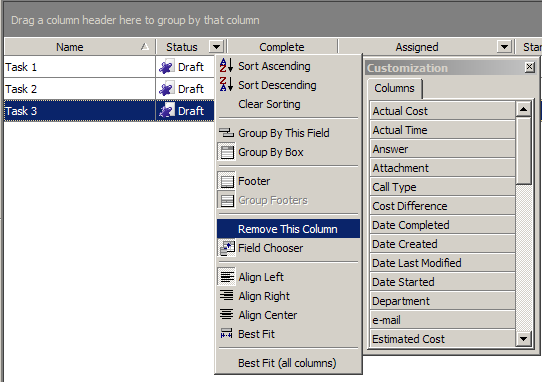Click Best Fit (all columns) entry
542x382 pixels.
(x=288, y=363)
